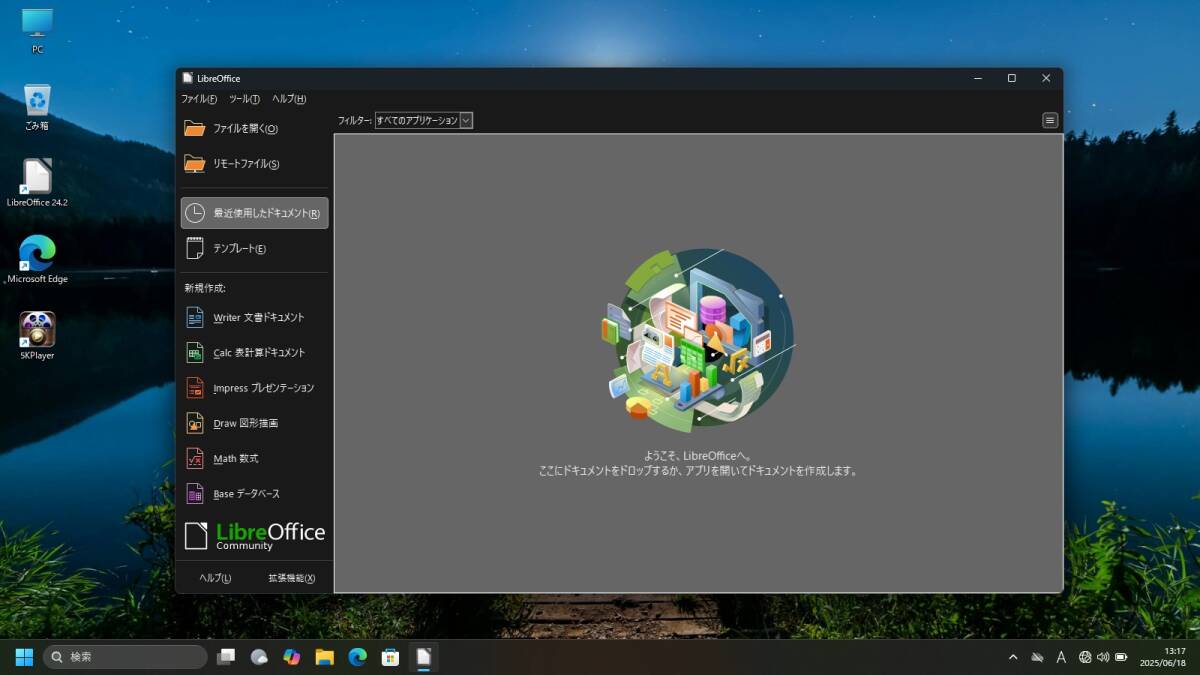Viewport: 1200px width, 675px height.
Task: Click the LibreOffice Community logo in the sidebar
Action: (x=255, y=536)
